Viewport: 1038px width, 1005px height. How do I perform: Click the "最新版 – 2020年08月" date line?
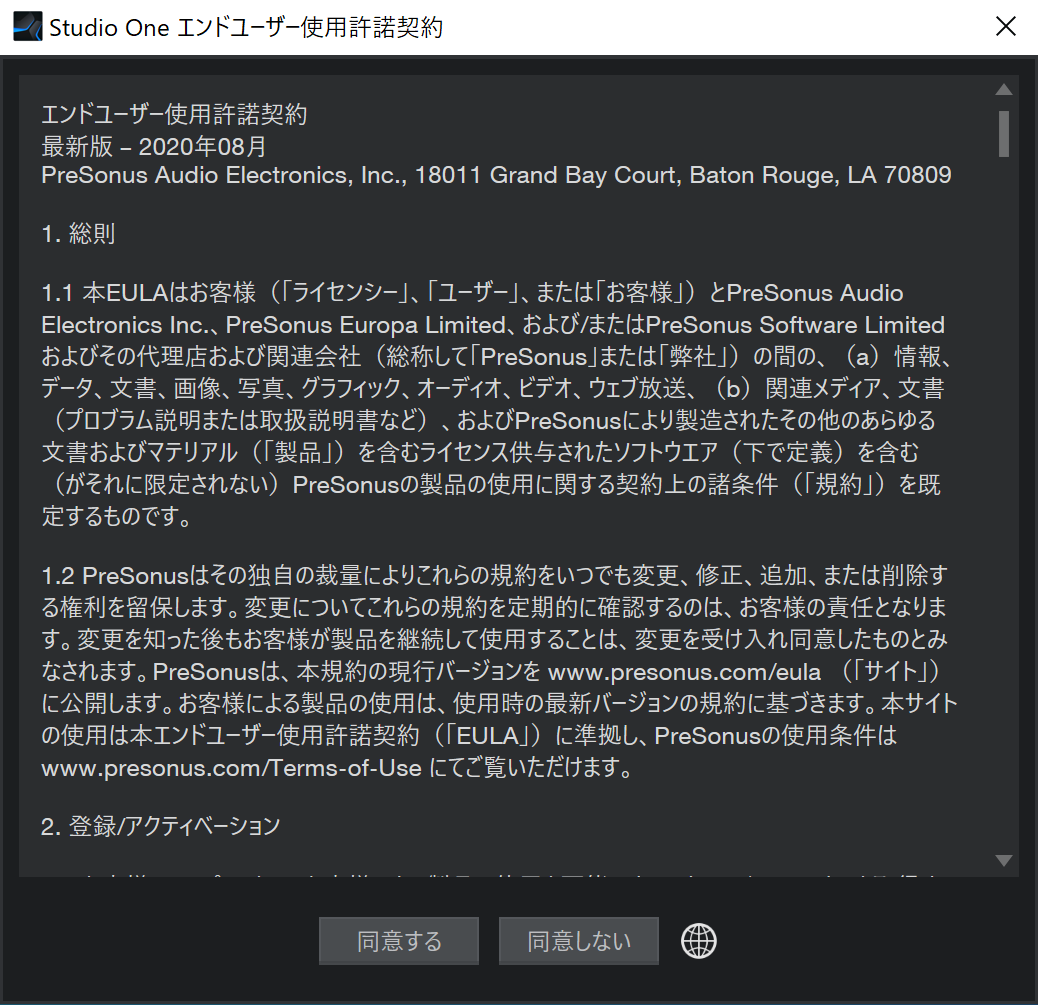(154, 146)
